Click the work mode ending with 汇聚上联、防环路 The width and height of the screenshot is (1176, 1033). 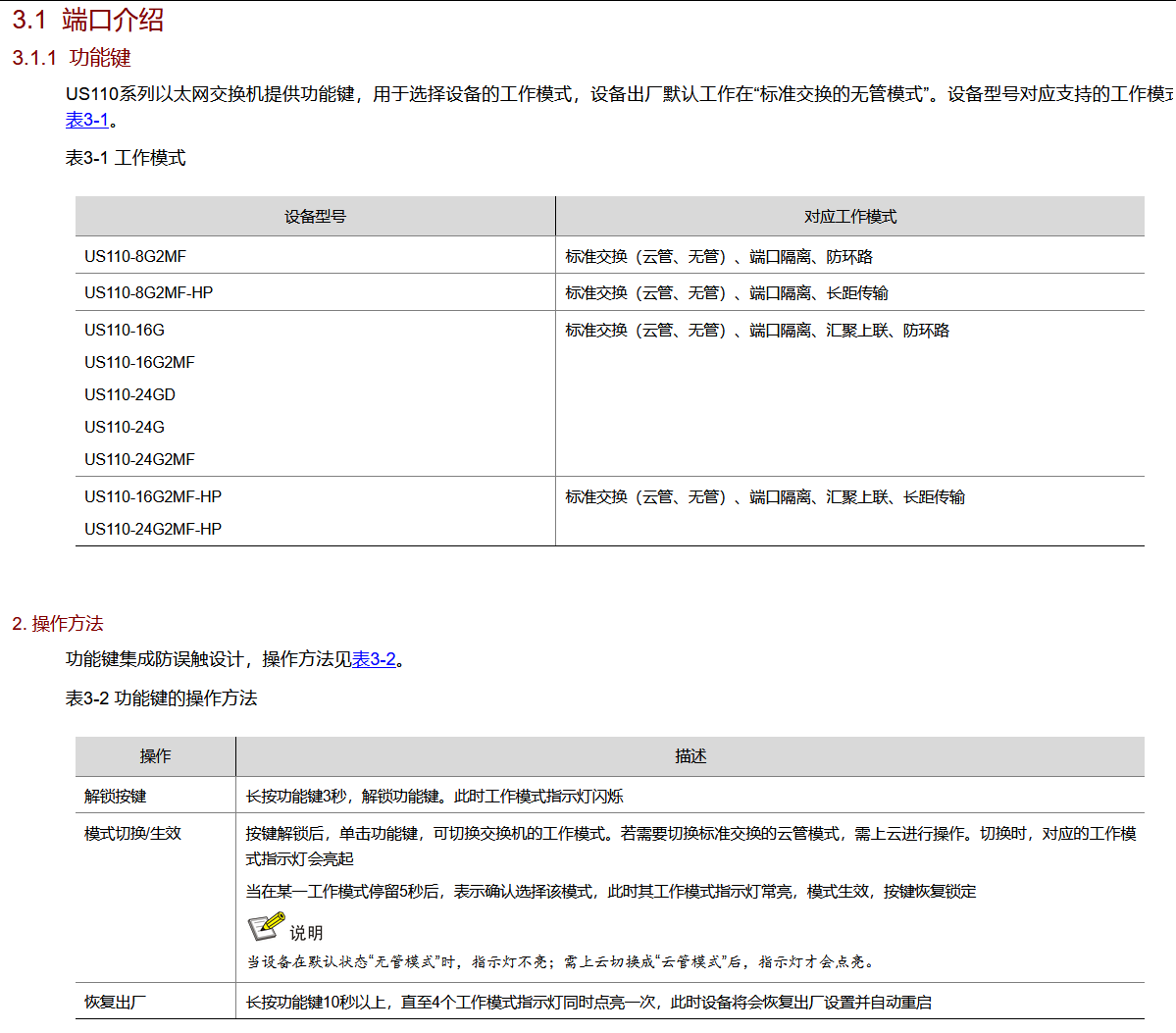tap(757, 330)
